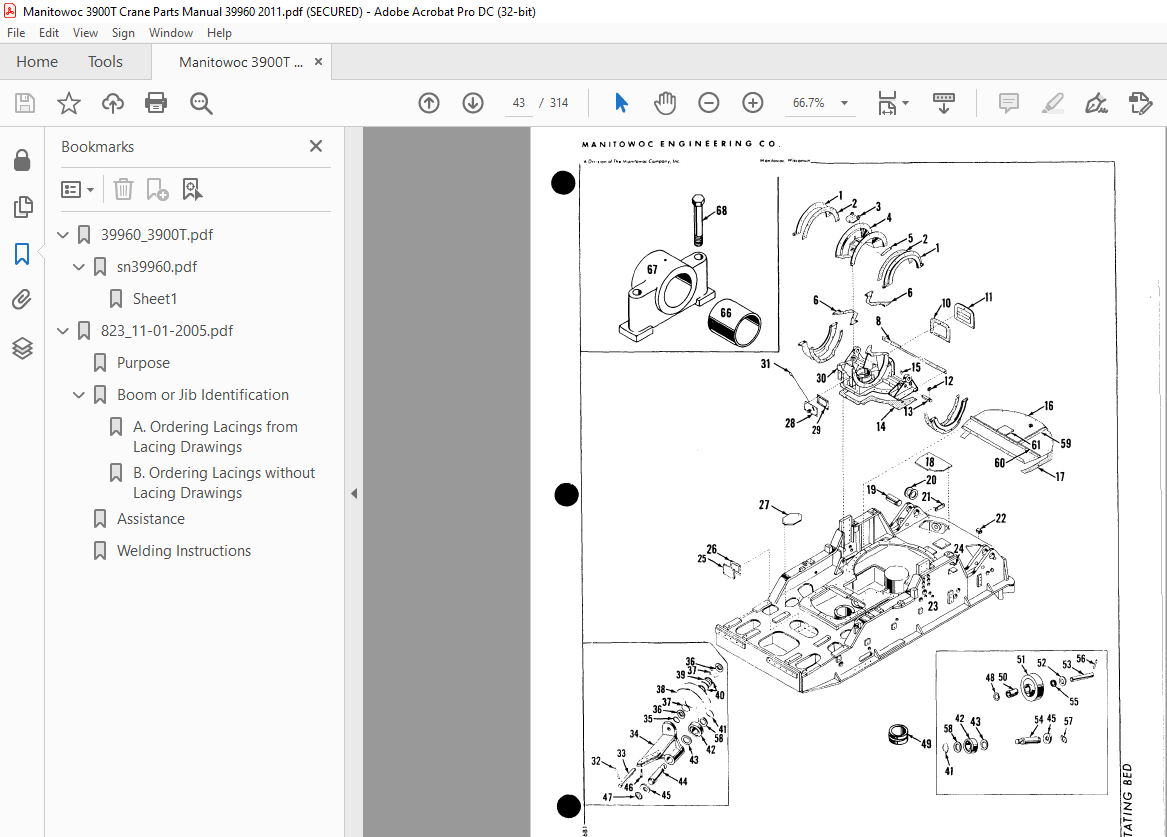Select Boom or Jib Identification bookmark label
This screenshot has height=837, width=1167.
click(x=202, y=394)
